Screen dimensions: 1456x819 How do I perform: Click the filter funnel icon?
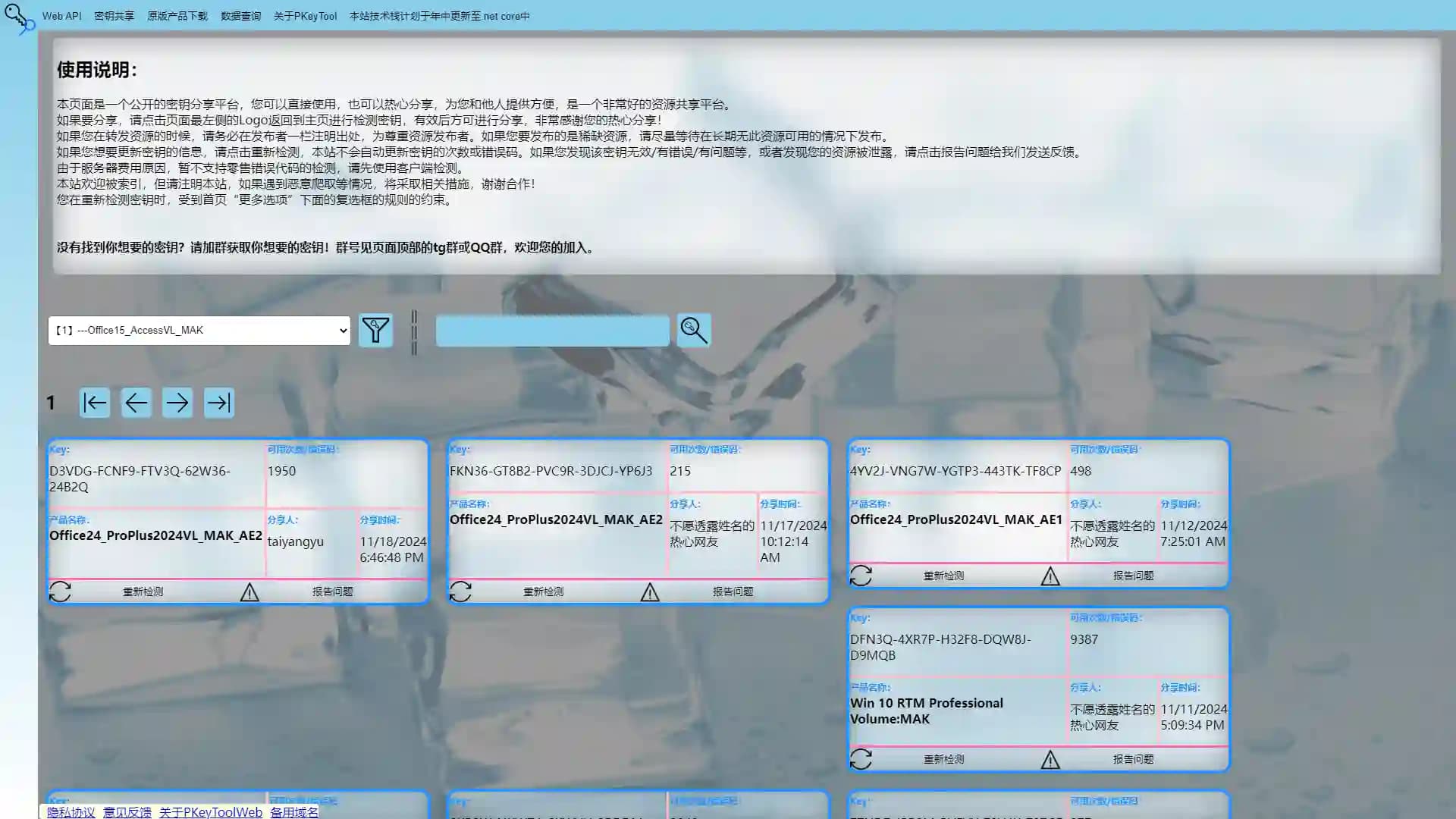tap(375, 331)
